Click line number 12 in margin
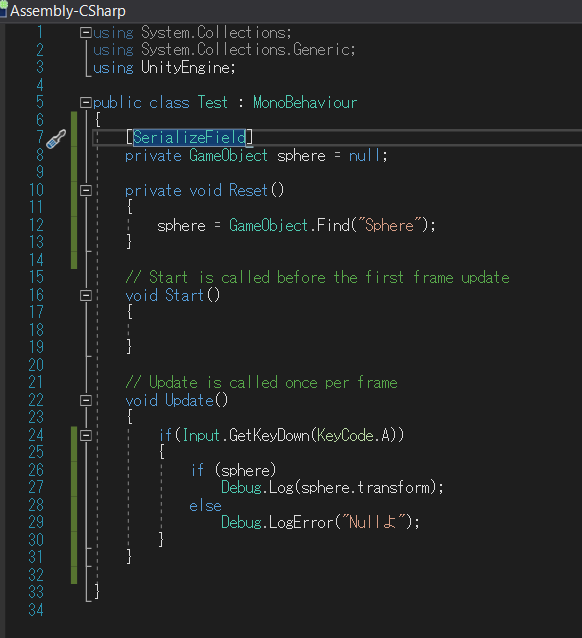Image resolution: width=582 pixels, height=638 pixels. (x=36, y=225)
